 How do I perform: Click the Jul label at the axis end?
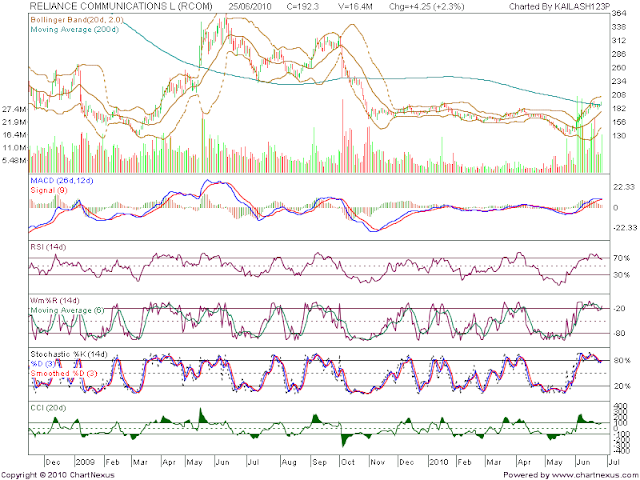(x=615, y=462)
